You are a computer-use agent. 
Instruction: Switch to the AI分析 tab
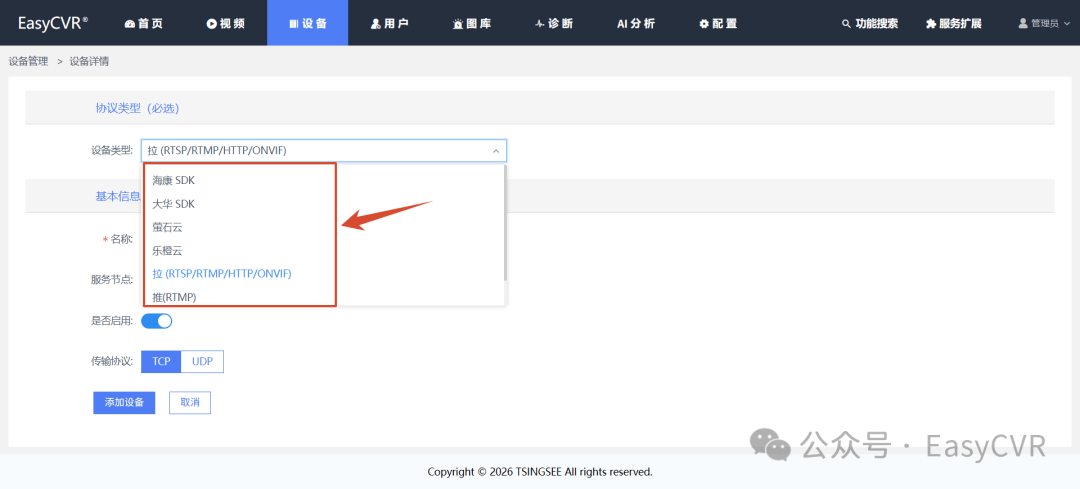(x=635, y=23)
